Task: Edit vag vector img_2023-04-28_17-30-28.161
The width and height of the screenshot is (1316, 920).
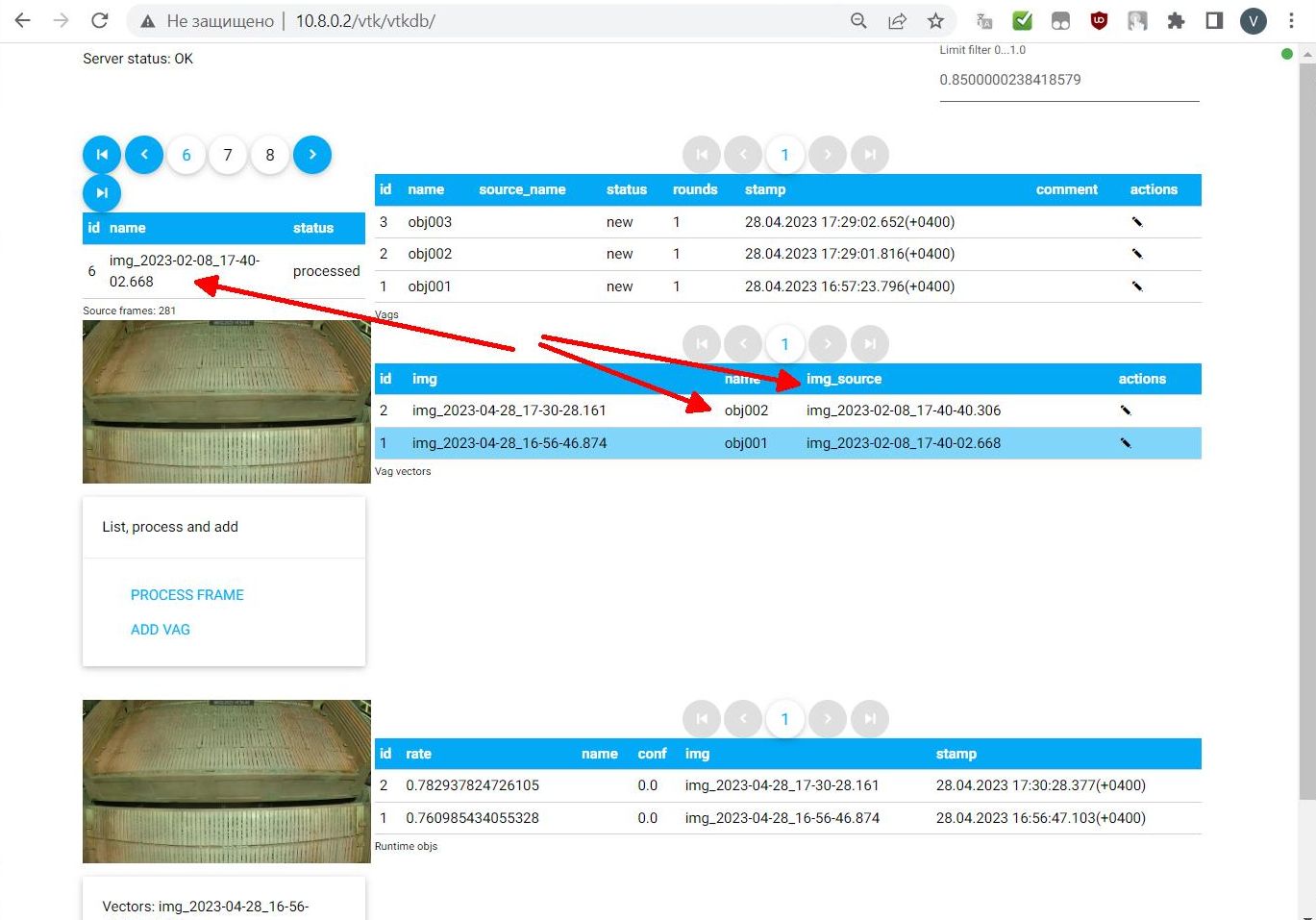Action: pos(1126,410)
